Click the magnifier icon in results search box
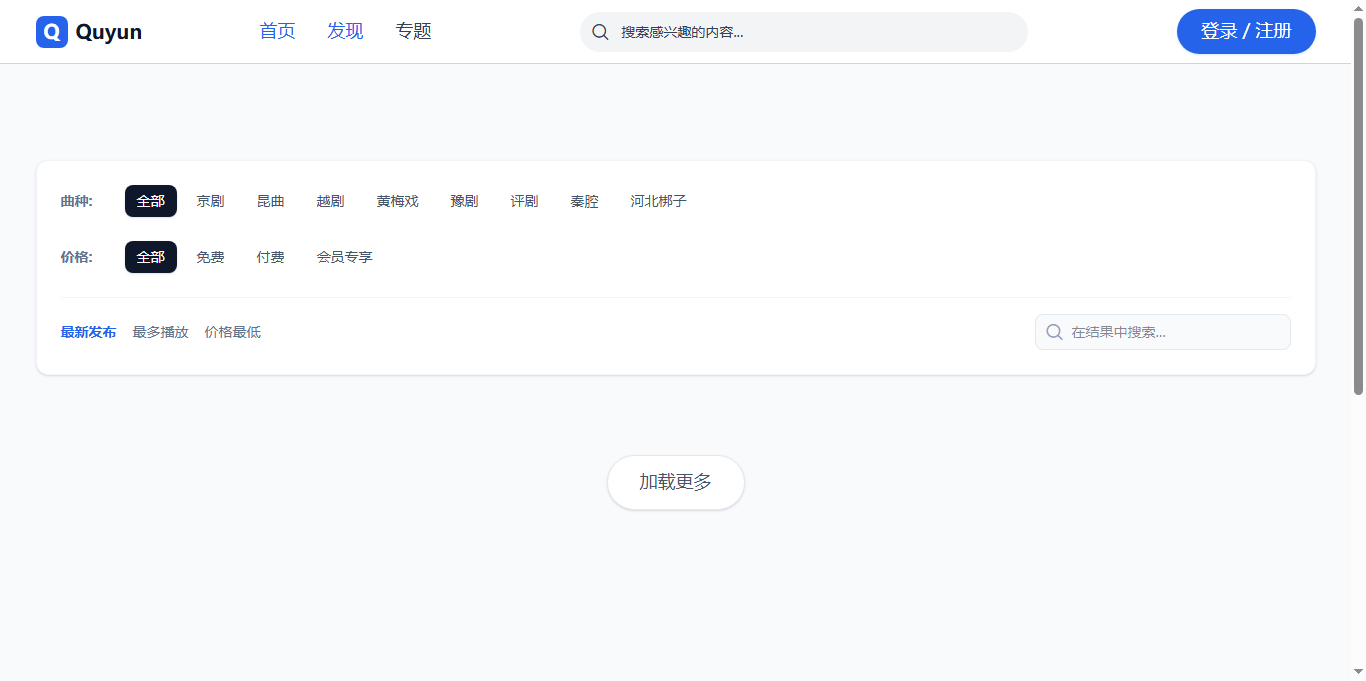This screenshot has height=681, width=1366. 1054,332
